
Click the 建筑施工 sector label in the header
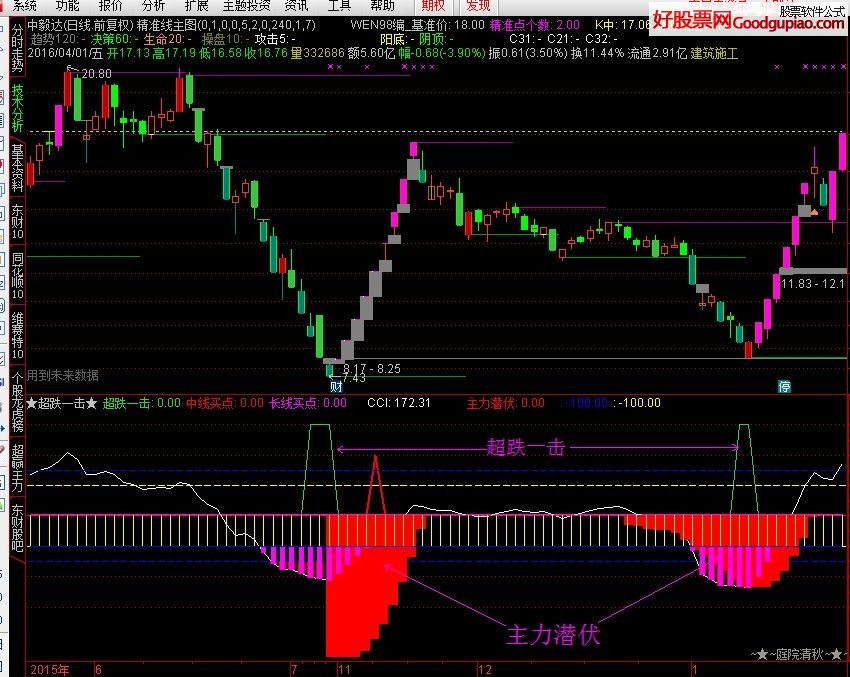pos(712,53)
